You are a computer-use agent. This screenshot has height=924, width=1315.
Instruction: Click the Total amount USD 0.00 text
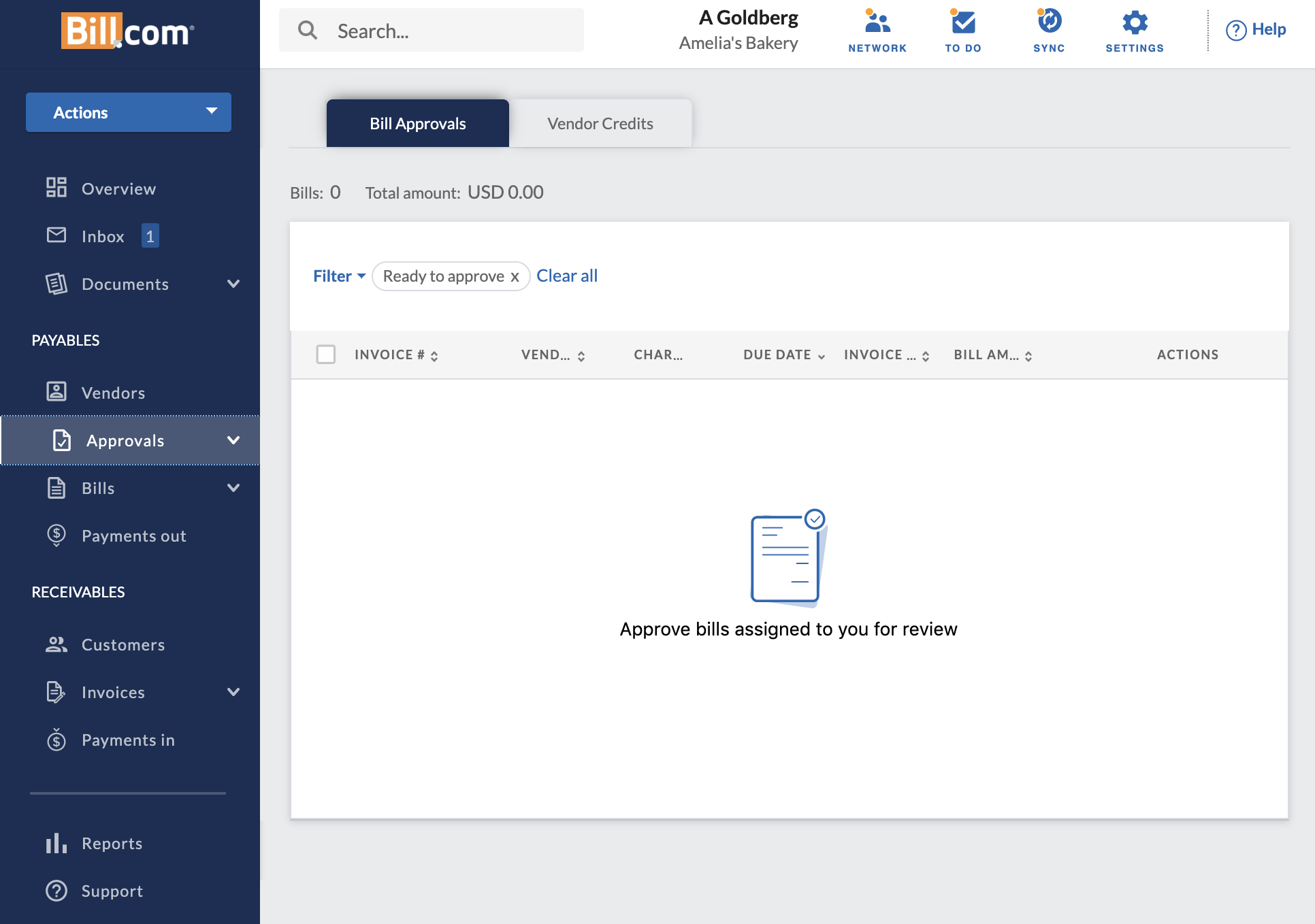pyautogui.click(x=455, y=193)
